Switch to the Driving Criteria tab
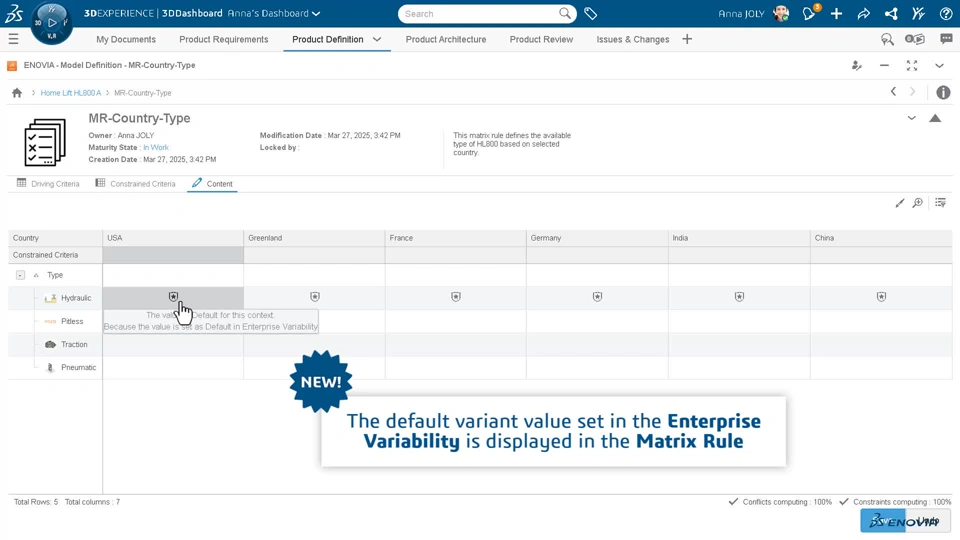The height and width of the screenshot is (540, 960). (48, 184)
